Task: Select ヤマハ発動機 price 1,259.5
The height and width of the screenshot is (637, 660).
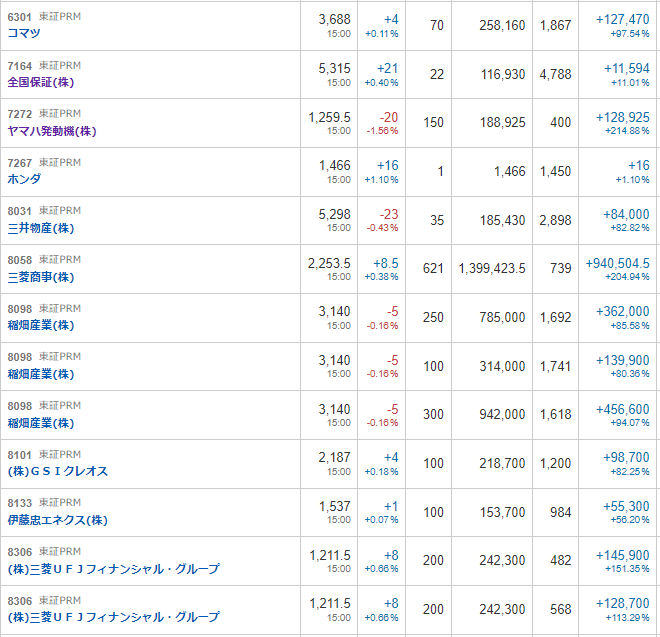Action: (330, 117)
